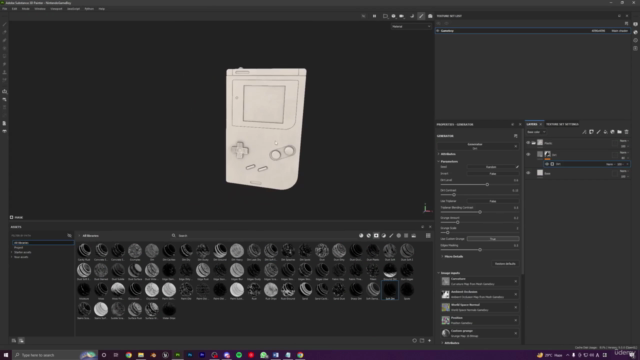
Task: Expand the Attributes section under Generator
Action: click(x=439, y=154)
